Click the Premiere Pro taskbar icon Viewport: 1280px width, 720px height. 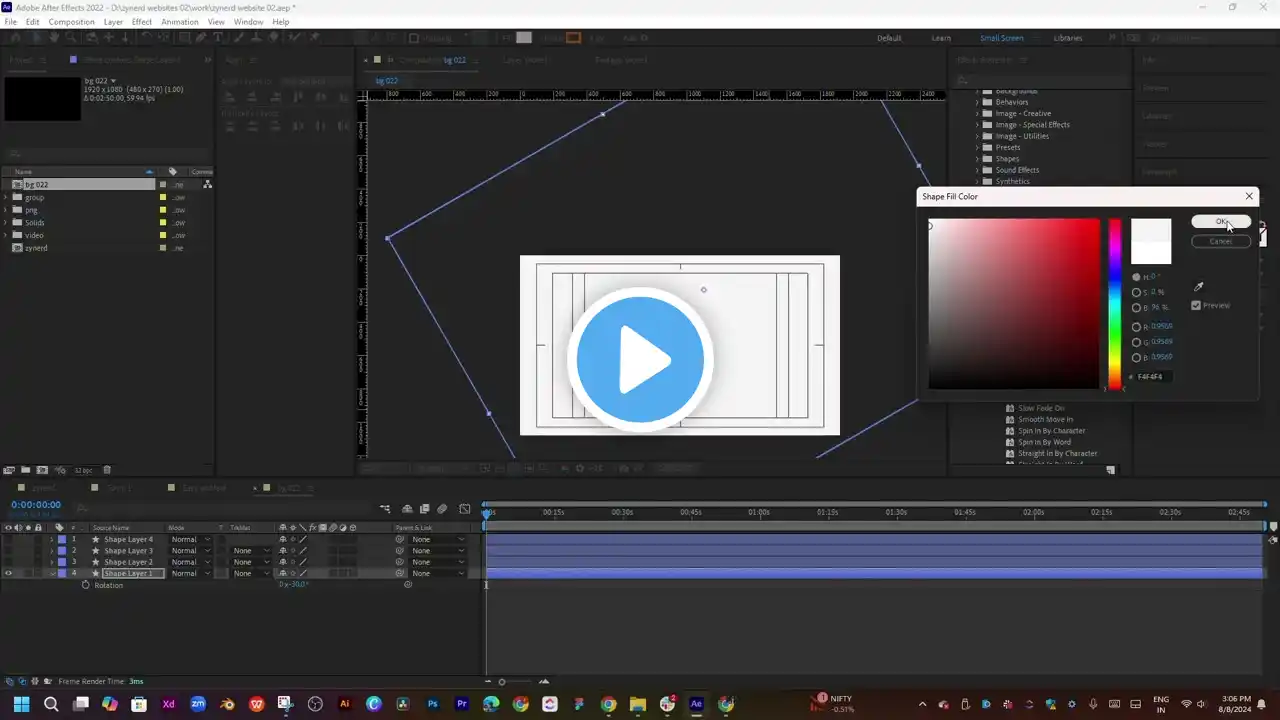point(462,704)
